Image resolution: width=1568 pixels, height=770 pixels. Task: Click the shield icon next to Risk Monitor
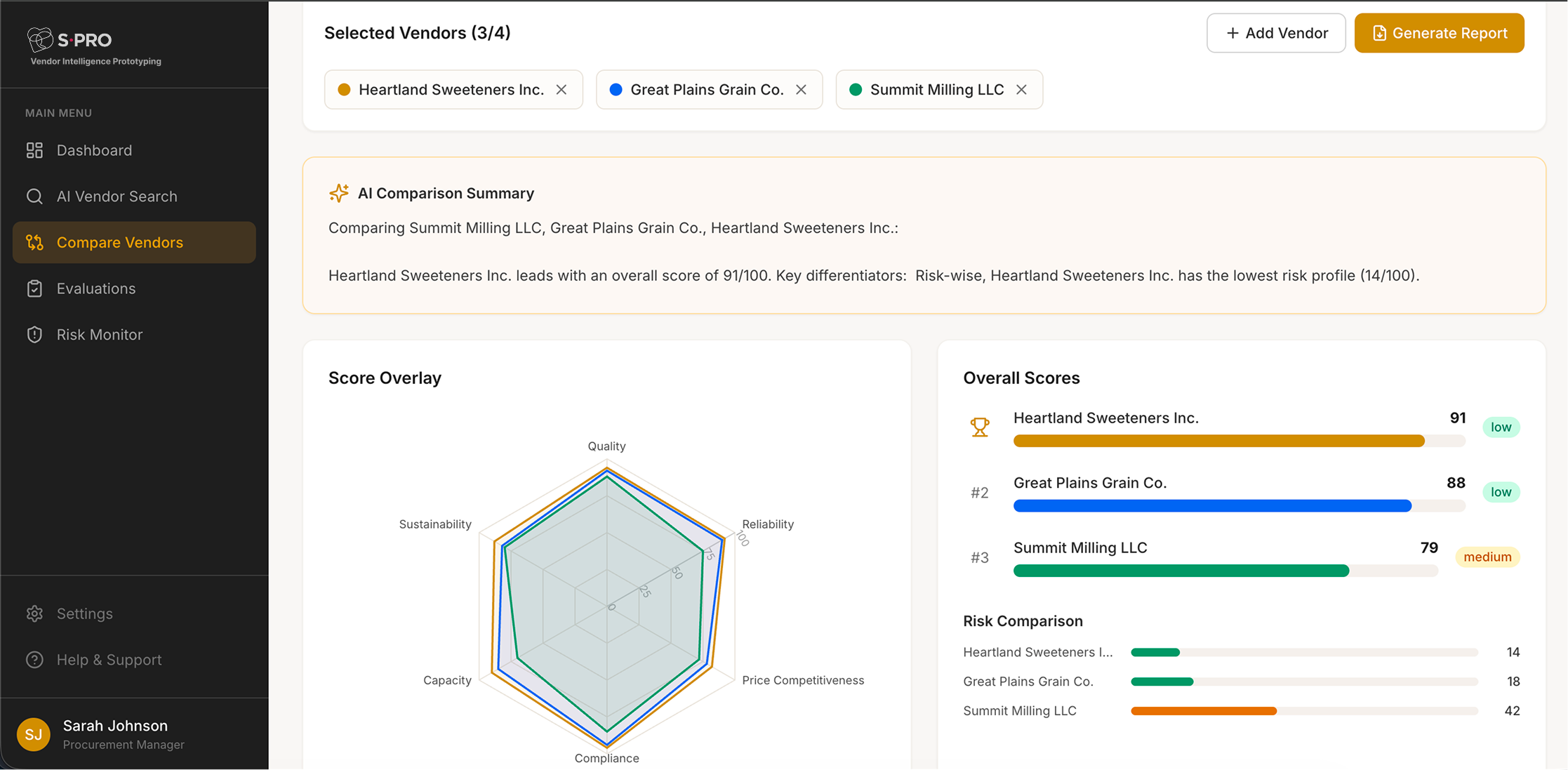pyautogui.click(x=34, y=334)
